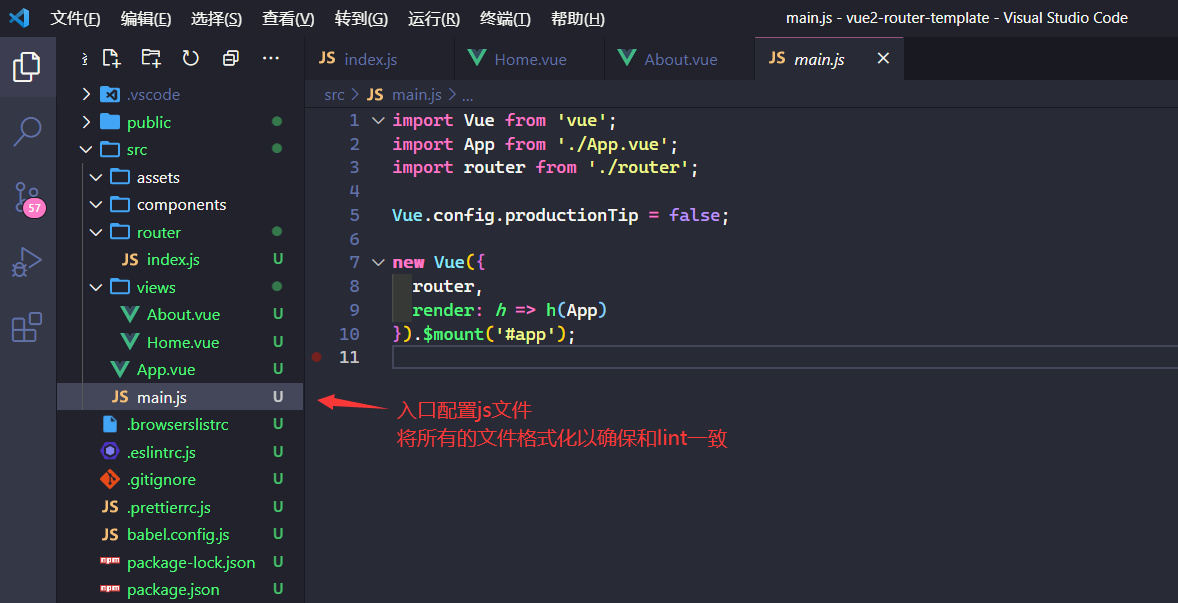Viewport: 1178px width, 603px height.
Task: Click the src breadcrumb link
Action: point(334,95)
